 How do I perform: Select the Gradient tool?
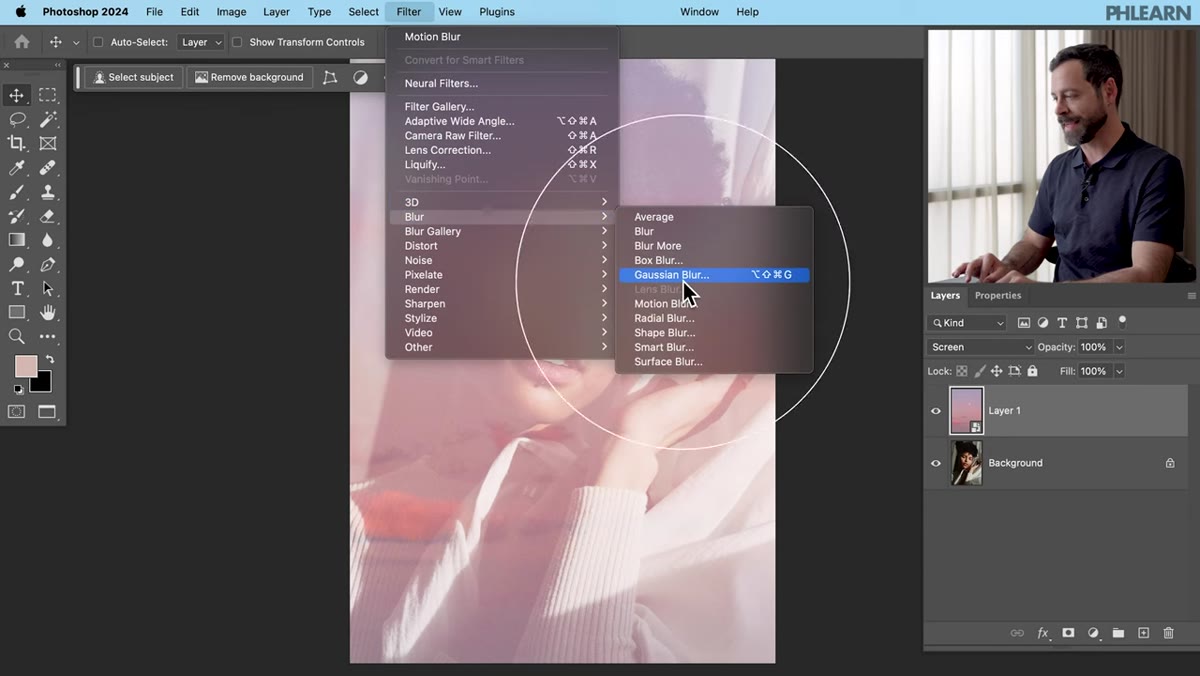tap(17, 240)
